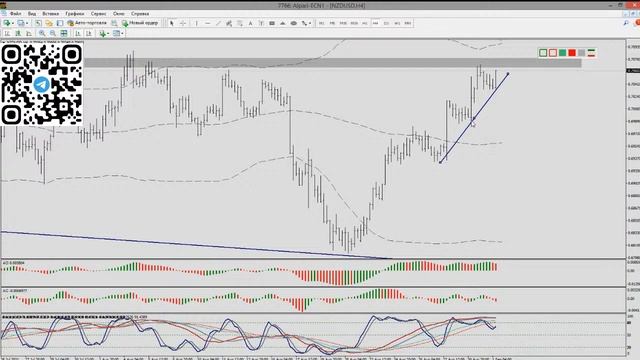640x360 pixels.
Task: Click the striped lines button on chart
Action: pos(591,53)
